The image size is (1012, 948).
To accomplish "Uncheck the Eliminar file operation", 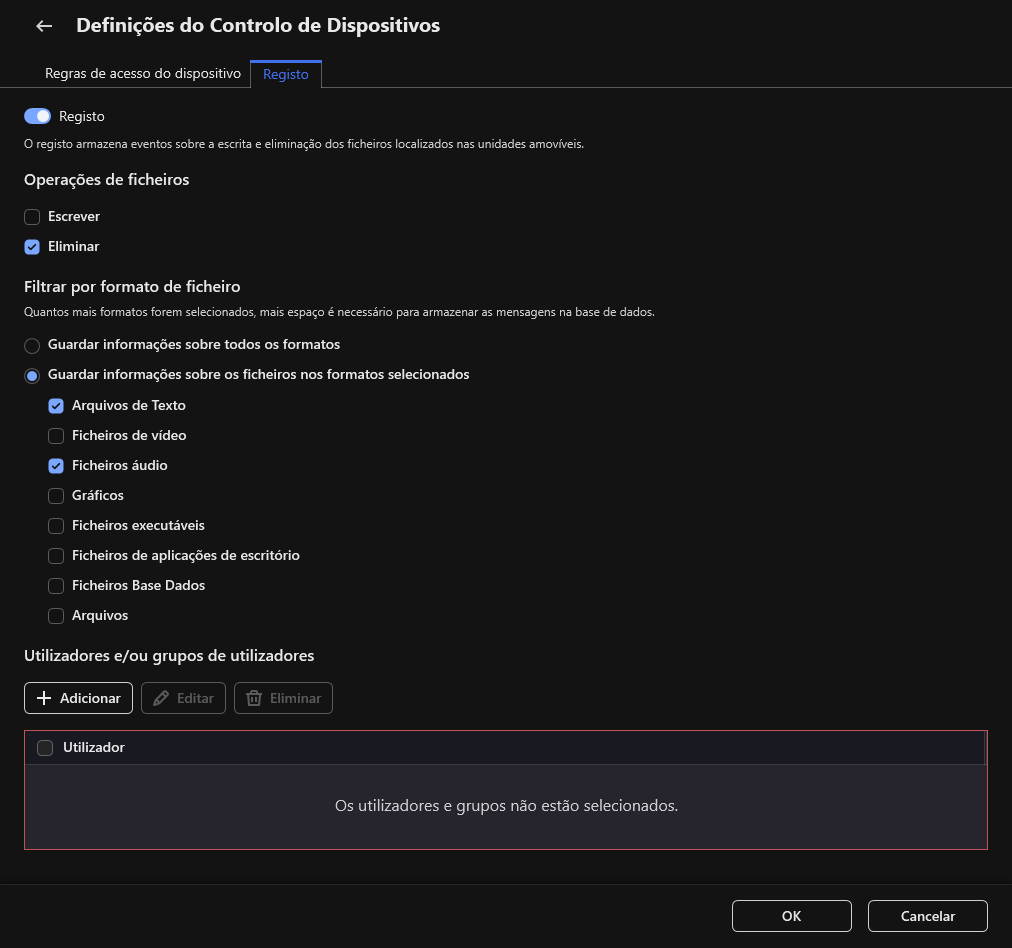I will click(32, 246).
